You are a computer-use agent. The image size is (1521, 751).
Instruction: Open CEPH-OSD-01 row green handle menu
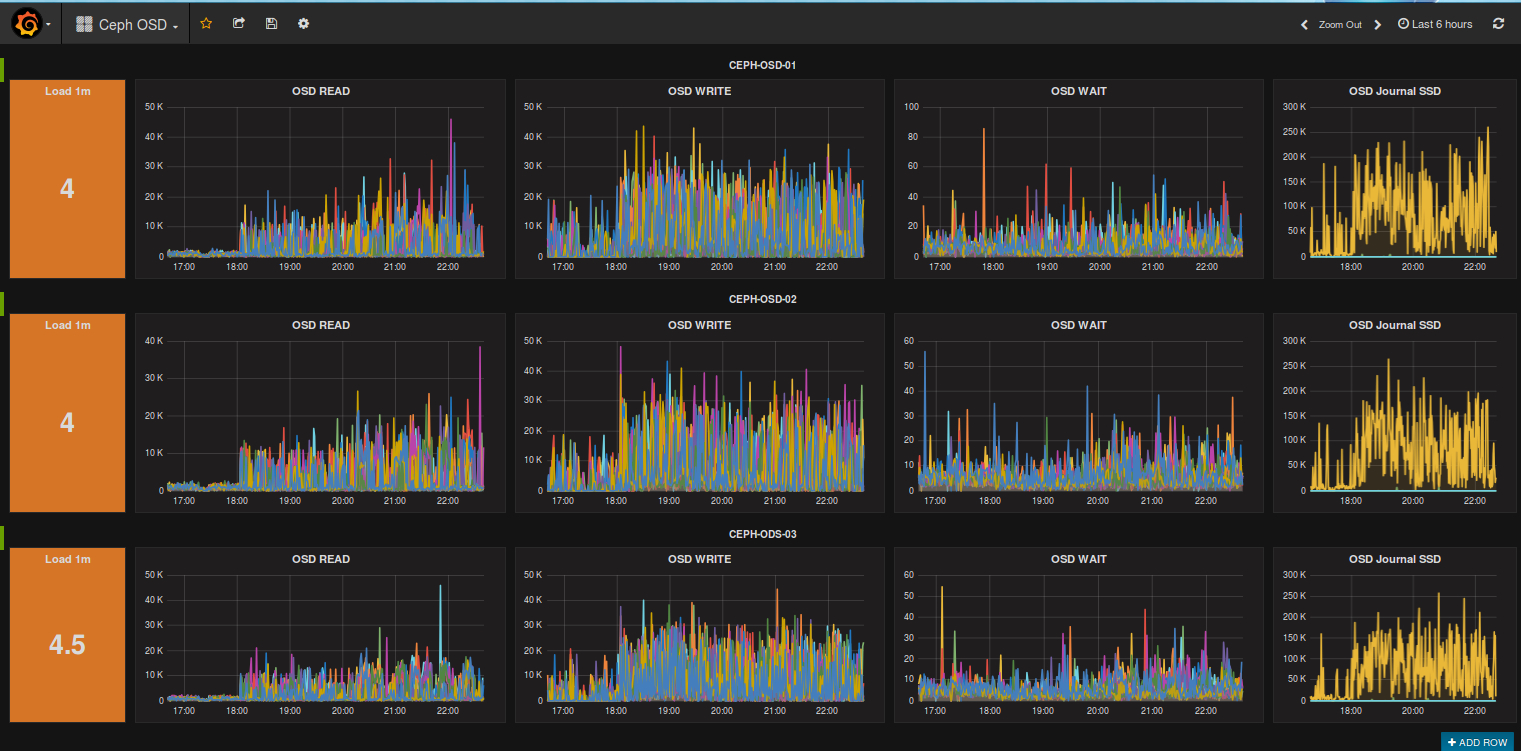[2, 69]
